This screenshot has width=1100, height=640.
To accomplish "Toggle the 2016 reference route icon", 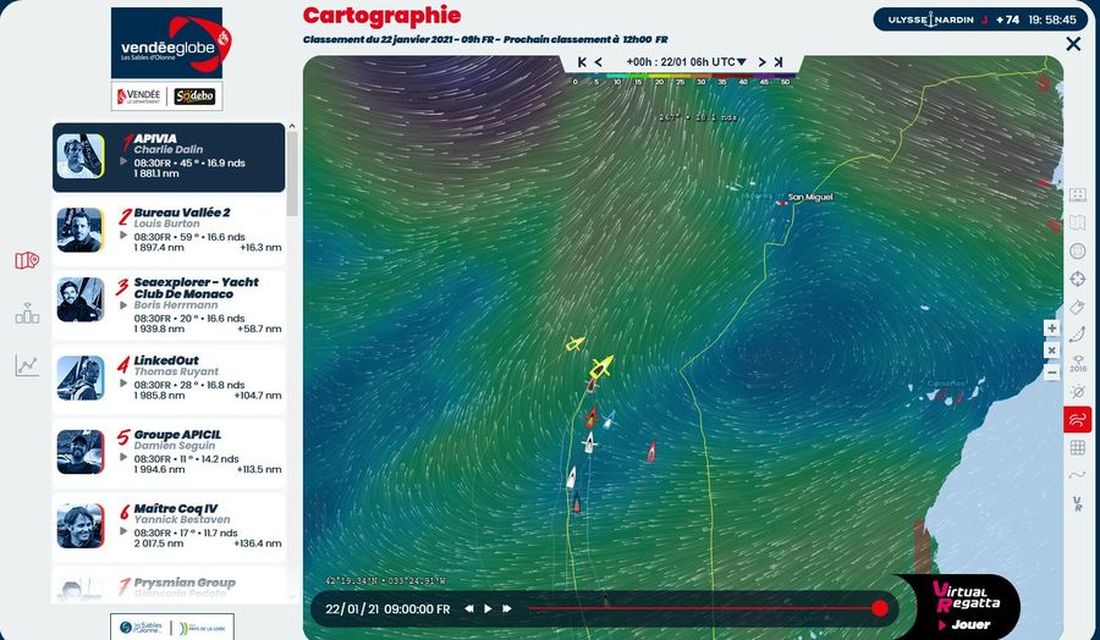I will coord(1078,363).
